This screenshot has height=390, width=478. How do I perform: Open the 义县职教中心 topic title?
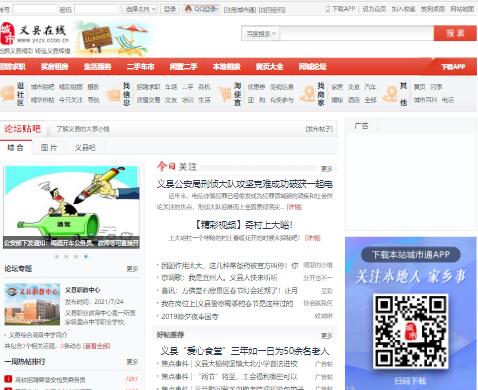82,290
